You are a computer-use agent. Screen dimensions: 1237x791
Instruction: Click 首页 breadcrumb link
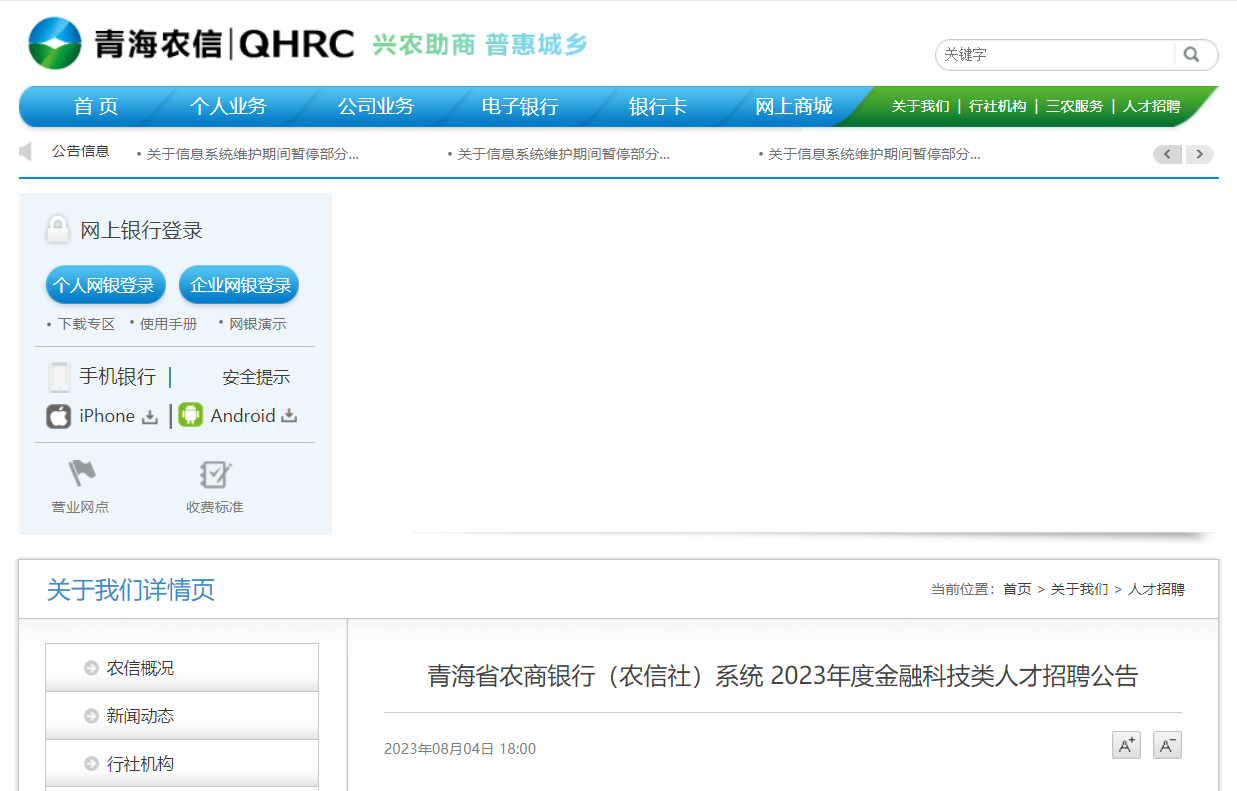click(x=1017, y=590)
